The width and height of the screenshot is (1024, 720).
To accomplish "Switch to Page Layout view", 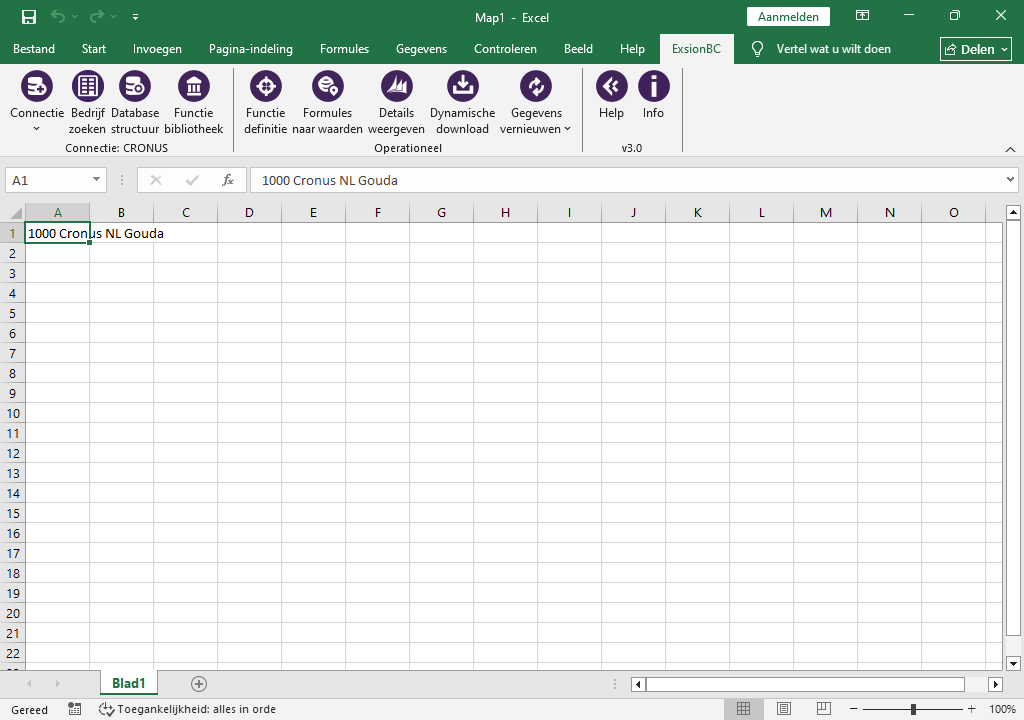I will 784,709.
